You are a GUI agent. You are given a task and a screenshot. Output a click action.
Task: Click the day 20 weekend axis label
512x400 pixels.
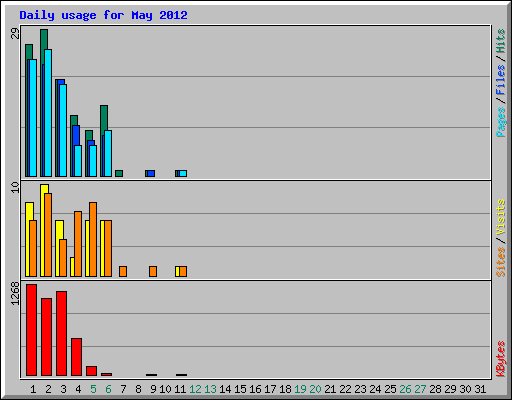(315, 389)
